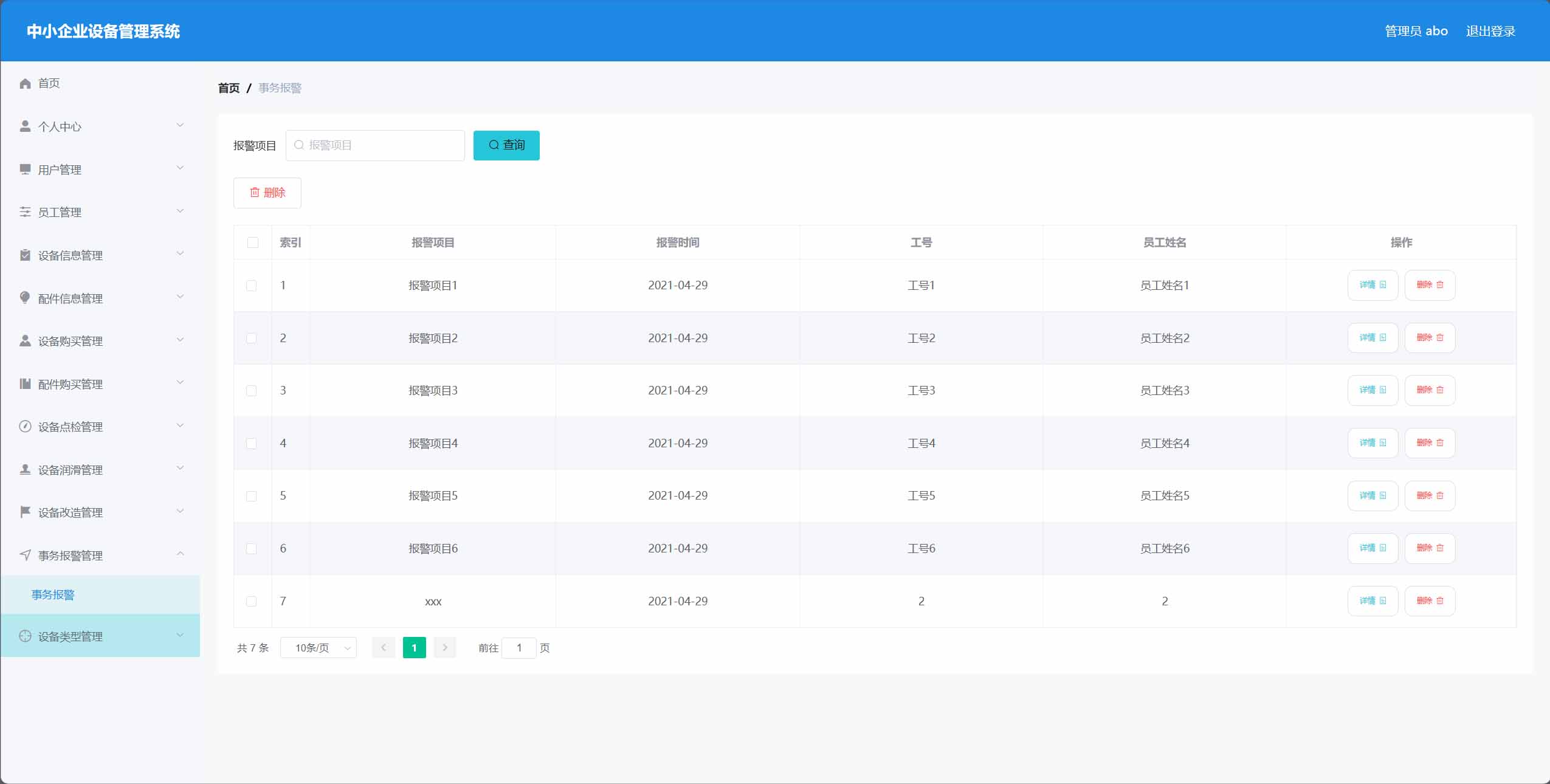Screen dimensions: 1550x784
Task: Click the 查询 search button
Action: click(506, 145)
